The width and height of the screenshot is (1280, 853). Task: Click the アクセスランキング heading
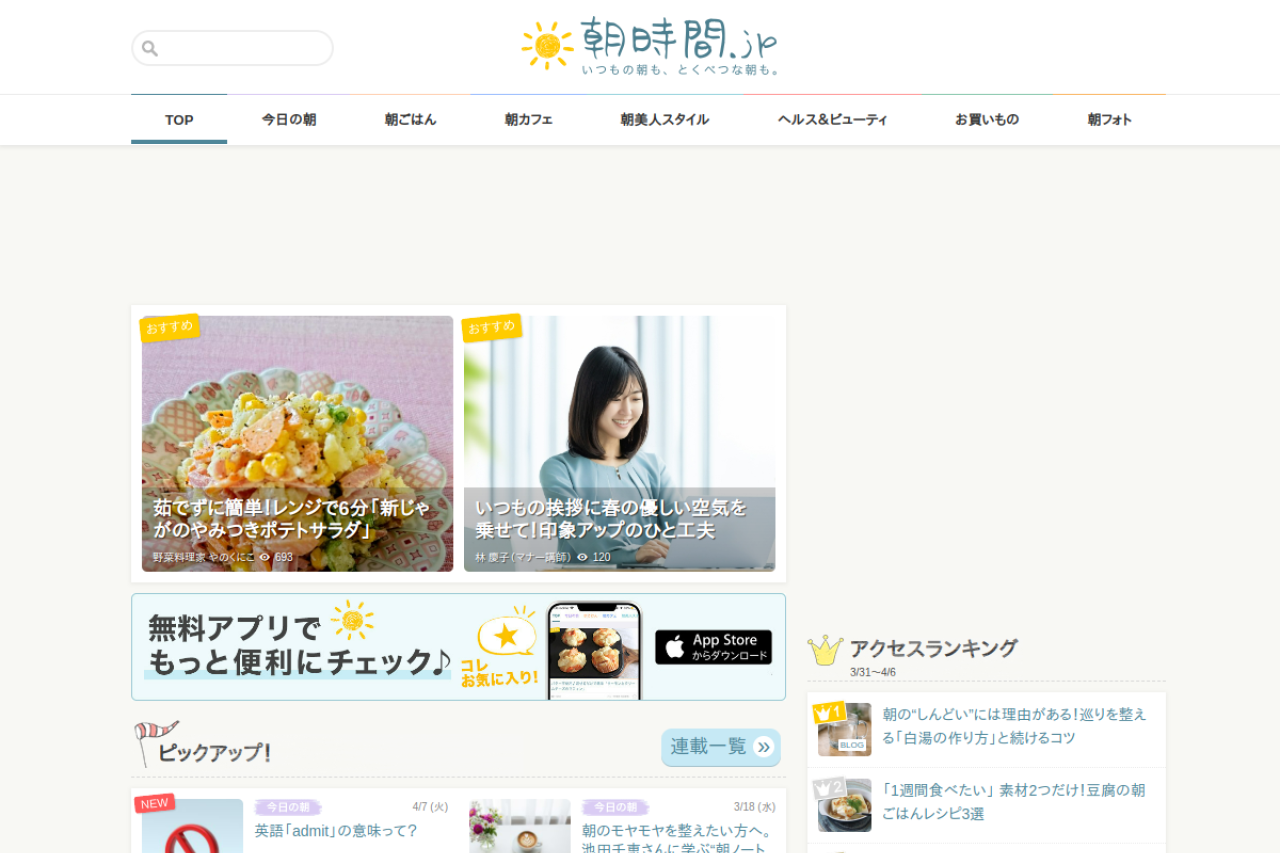[934, 648]
